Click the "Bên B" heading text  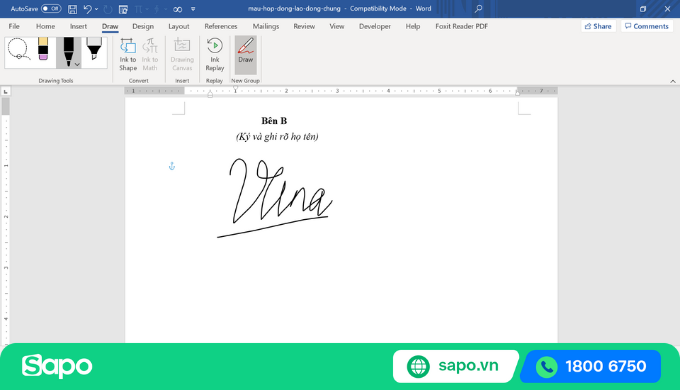coord(274,121)
